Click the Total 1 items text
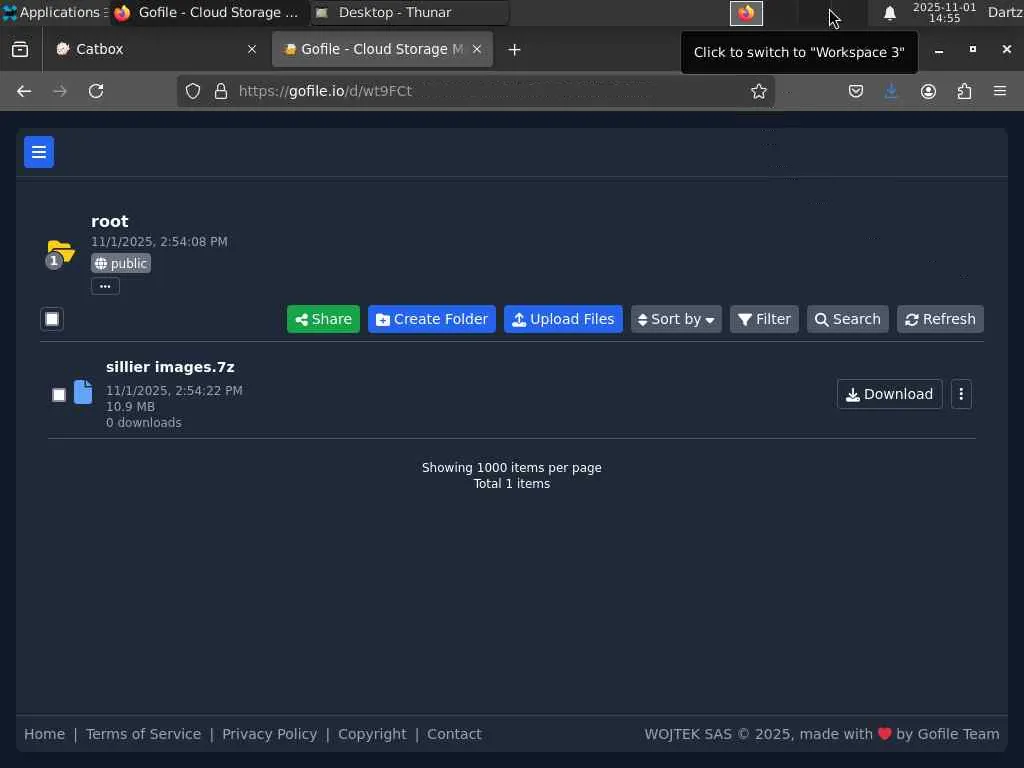The width and height of the screenshot is (1024, 768). [512, 484]
